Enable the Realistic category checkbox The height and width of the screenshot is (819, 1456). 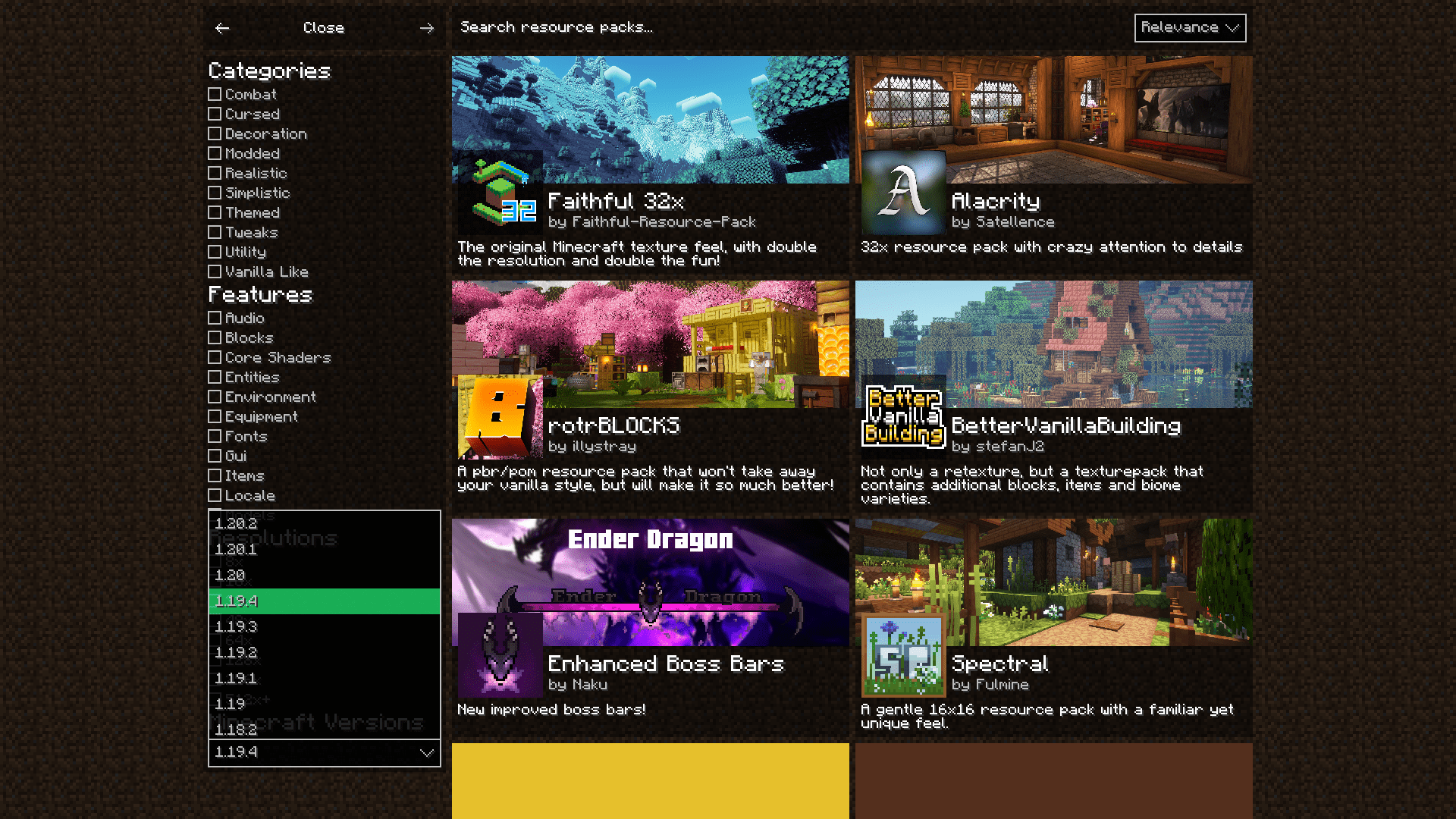click(x=215, y=173)
